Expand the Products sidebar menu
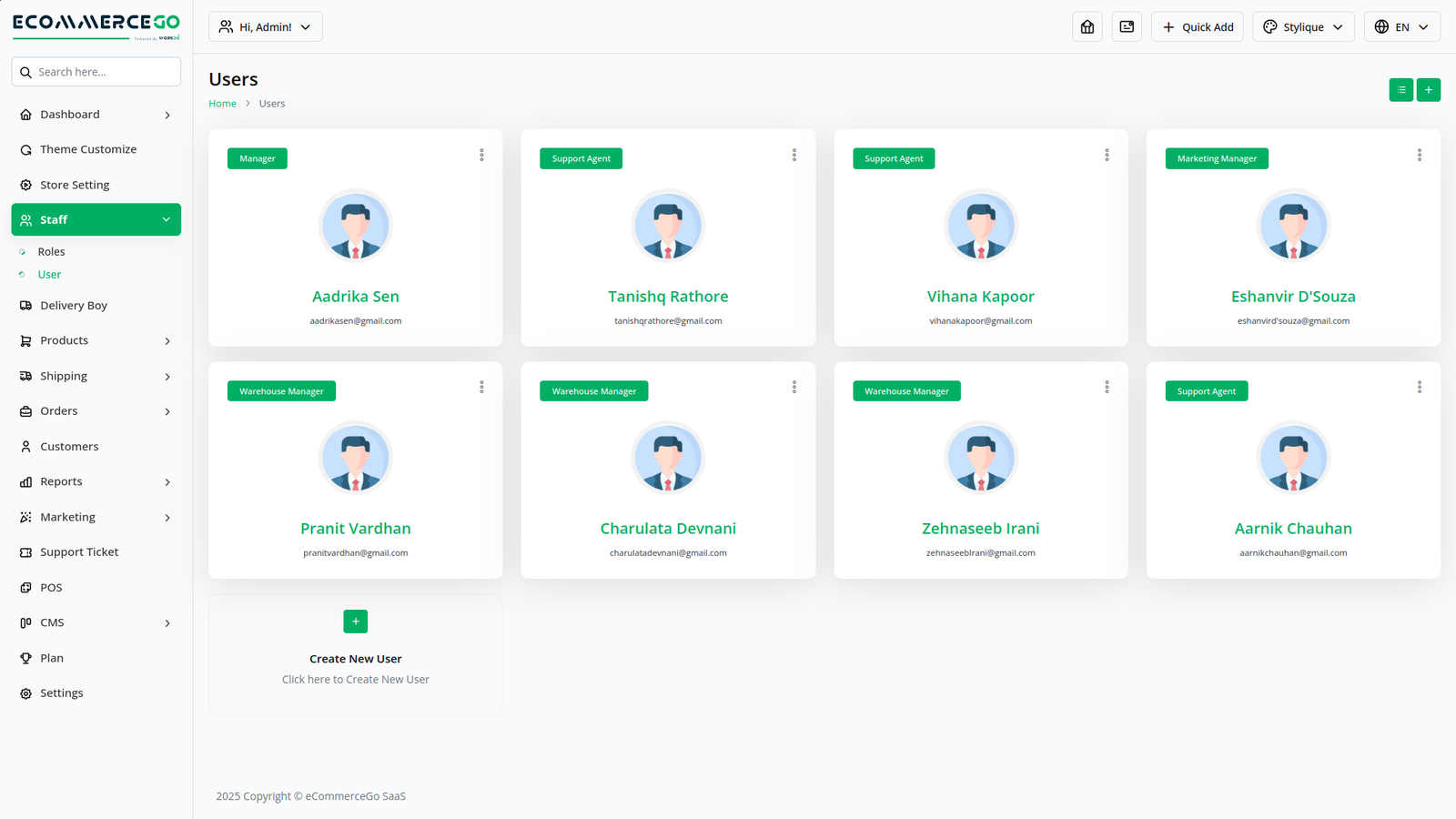Screen dimensions: 1456x819 pyautogui.click(x=96, y=340)
